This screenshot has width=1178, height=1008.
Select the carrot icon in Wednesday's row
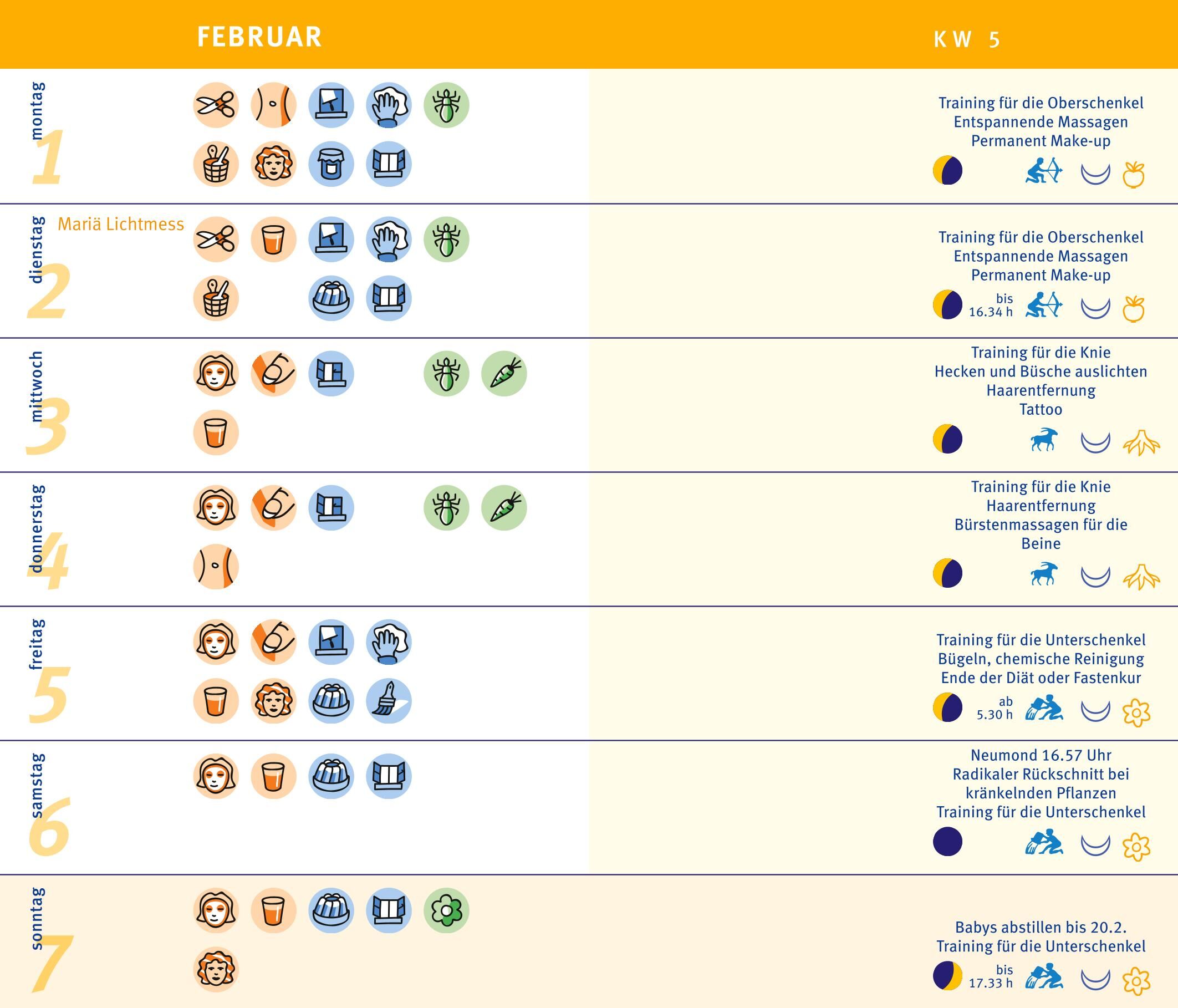[x=504, y=374]
